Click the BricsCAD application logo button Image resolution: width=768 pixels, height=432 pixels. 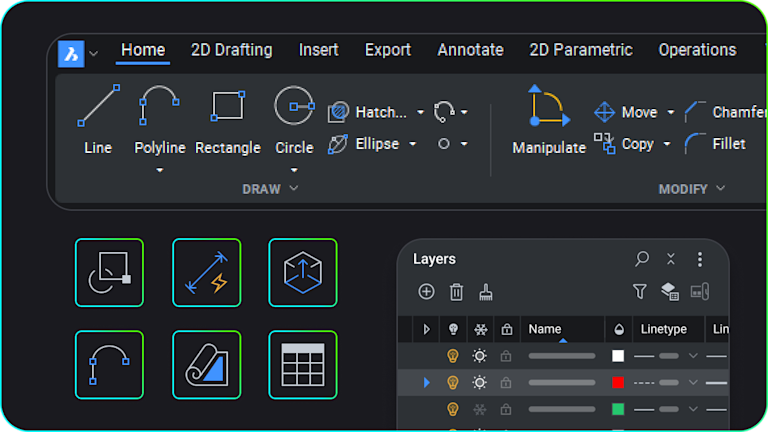tap(71, 54)
